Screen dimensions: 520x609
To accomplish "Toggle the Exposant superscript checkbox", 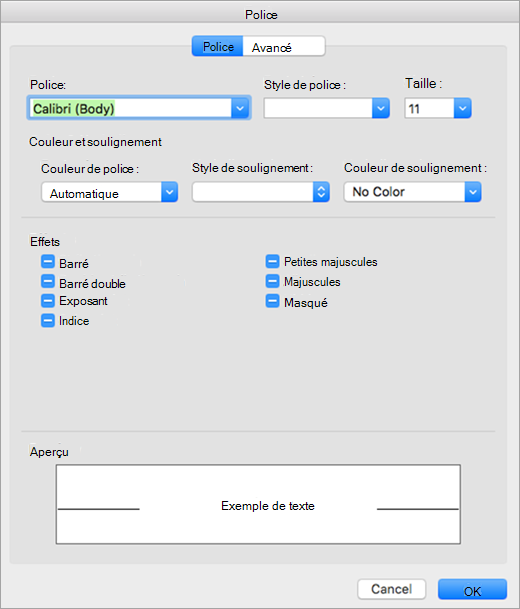I will [x=48, y=301].
